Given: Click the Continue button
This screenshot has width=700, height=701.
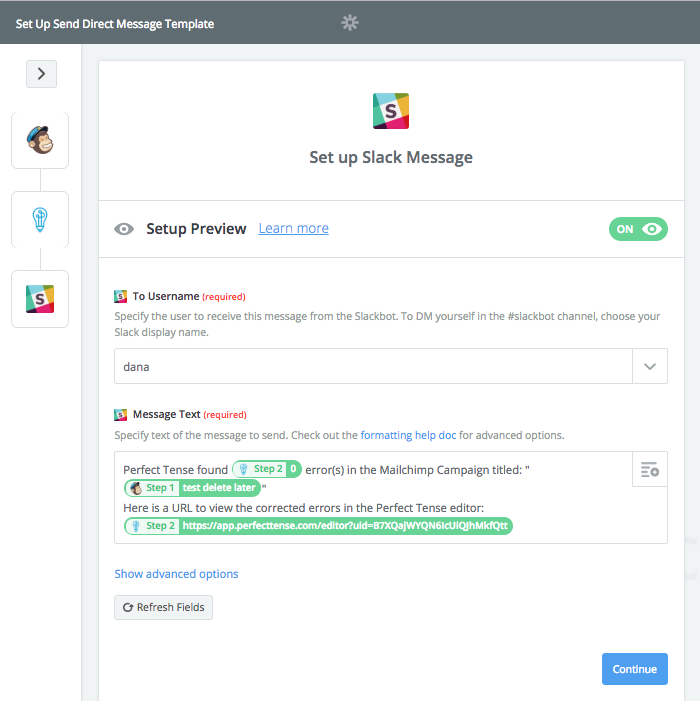Looking at the screenshot, I should (634, 669).
